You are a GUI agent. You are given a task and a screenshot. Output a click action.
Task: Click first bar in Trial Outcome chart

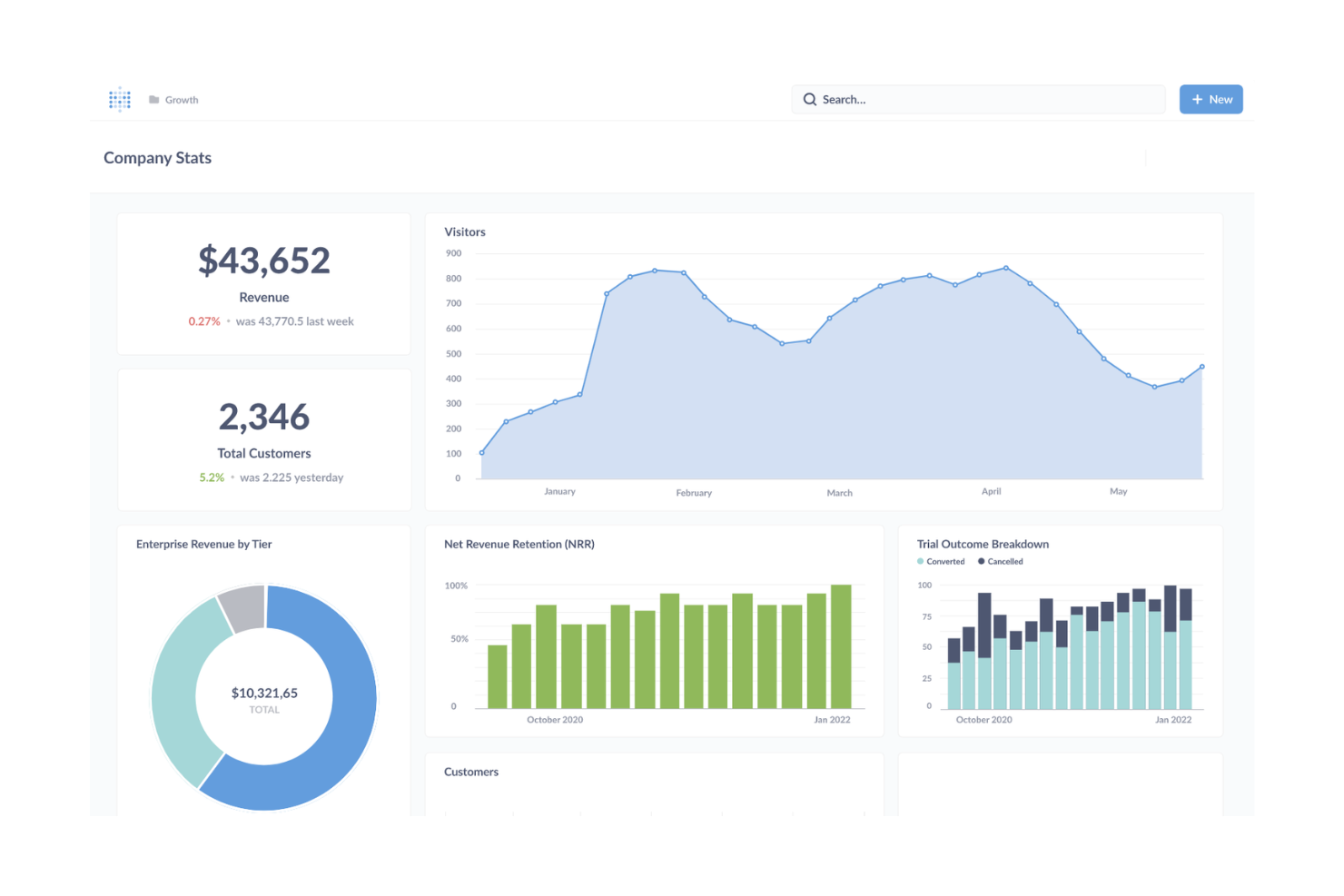pos(954,674)
